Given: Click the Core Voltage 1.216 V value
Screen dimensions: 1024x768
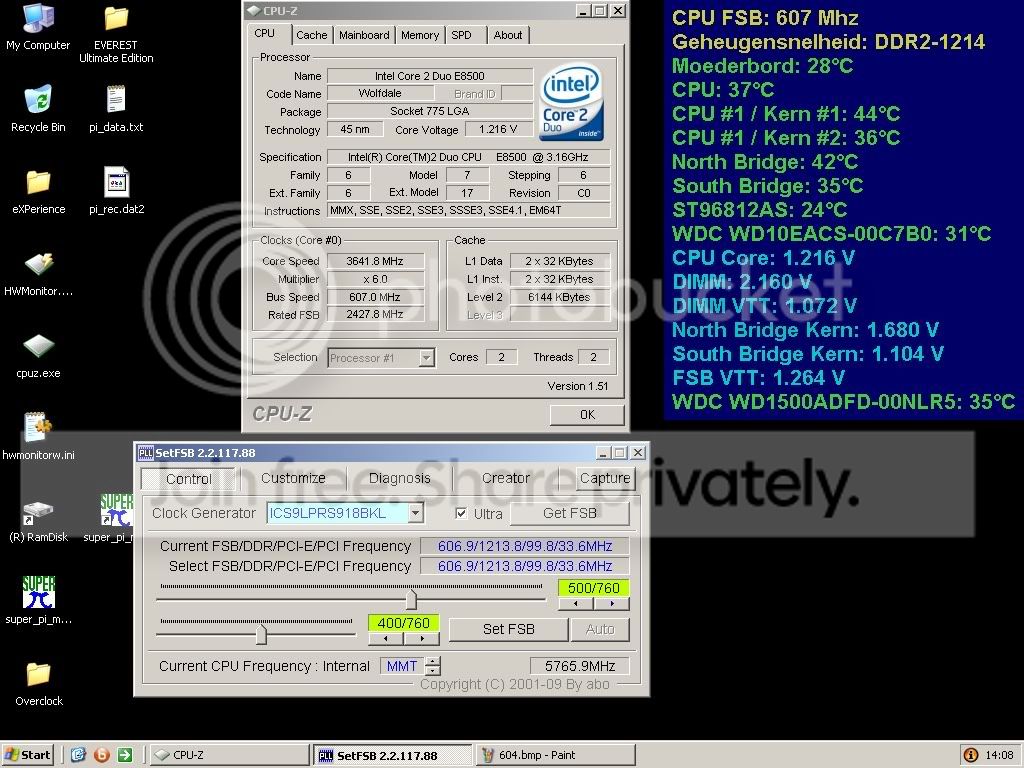Looking at the screenshot, I should [x=498, y=129].
